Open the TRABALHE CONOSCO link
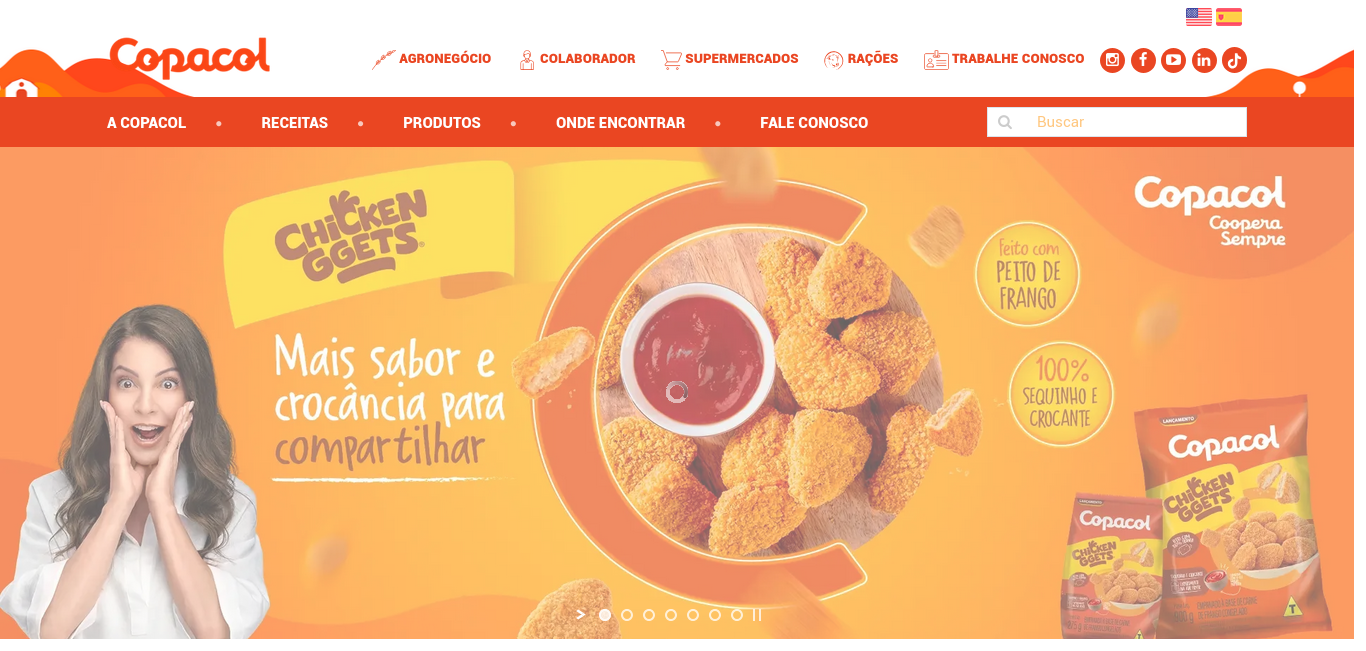The width and height of the screenshot is (1366, 651). click(1004, 59)
